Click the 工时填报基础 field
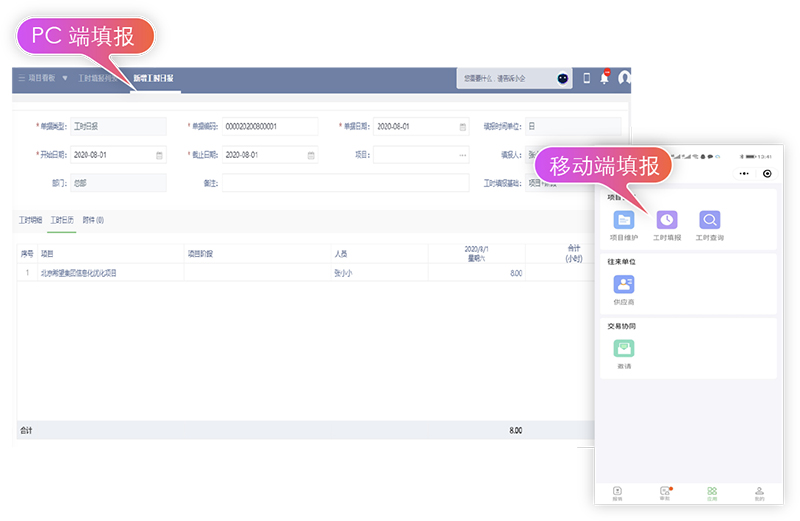 tap(561, 183)
